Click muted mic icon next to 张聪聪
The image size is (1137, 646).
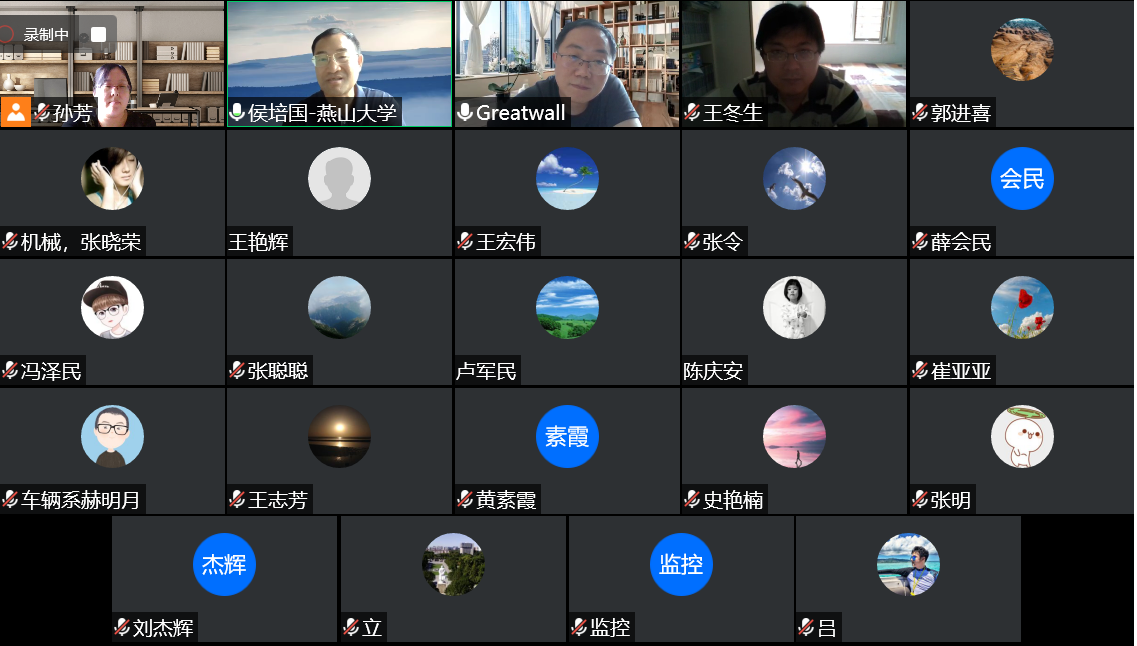[237, 370]
